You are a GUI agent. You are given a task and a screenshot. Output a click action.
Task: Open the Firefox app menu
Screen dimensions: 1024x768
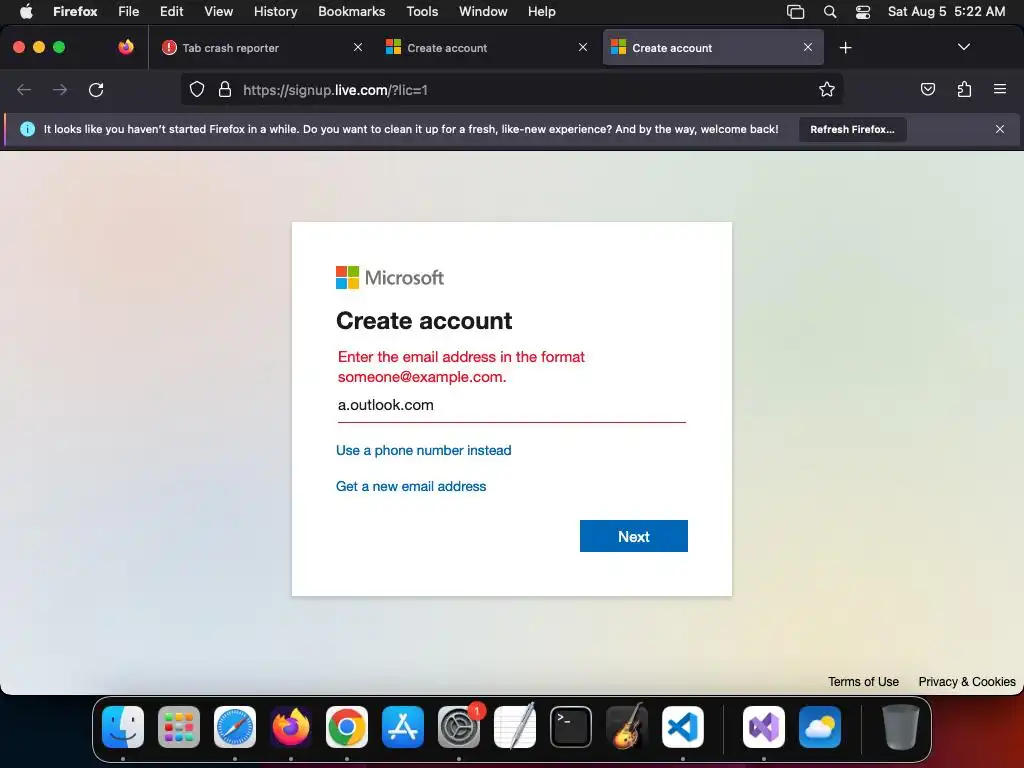coord(75,12)
